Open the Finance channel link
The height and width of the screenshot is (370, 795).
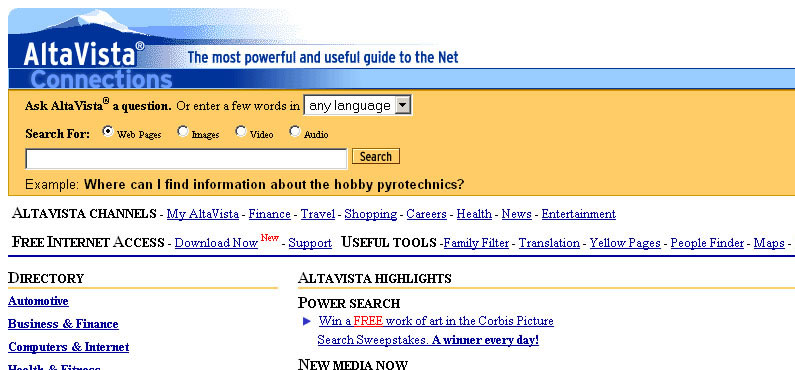click(270, 214)
